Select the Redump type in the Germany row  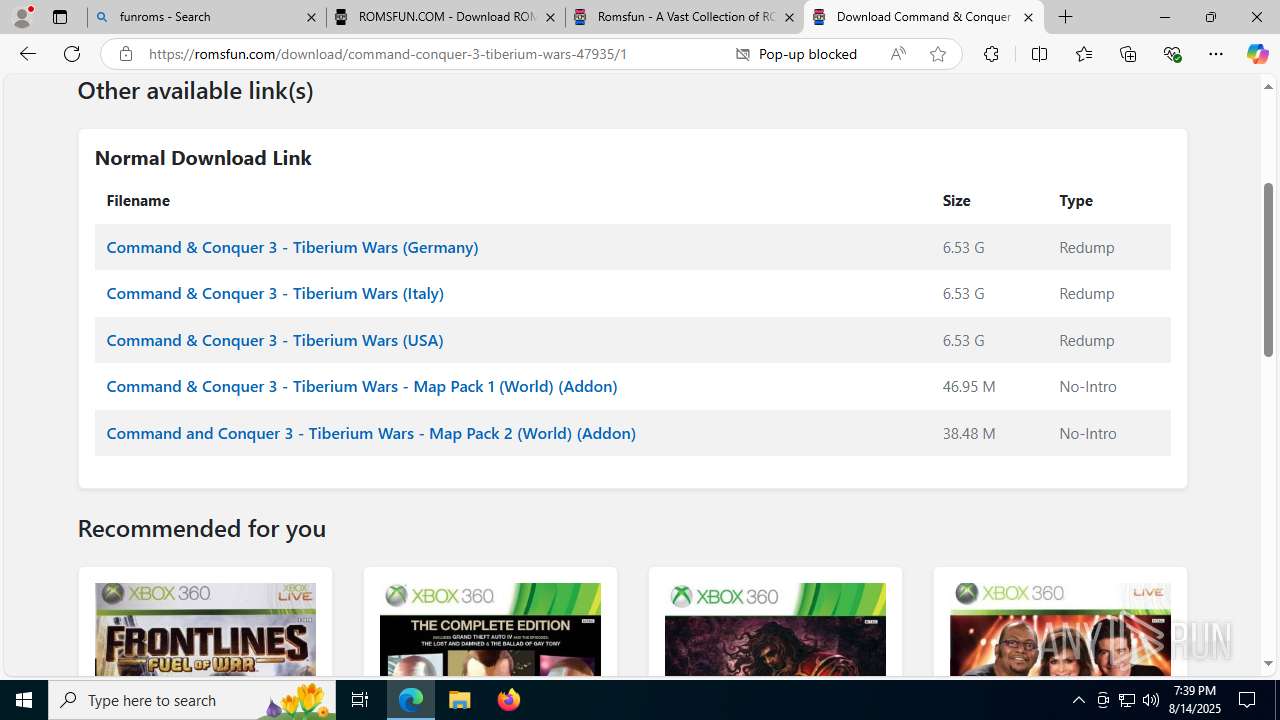coord(1087,247)
